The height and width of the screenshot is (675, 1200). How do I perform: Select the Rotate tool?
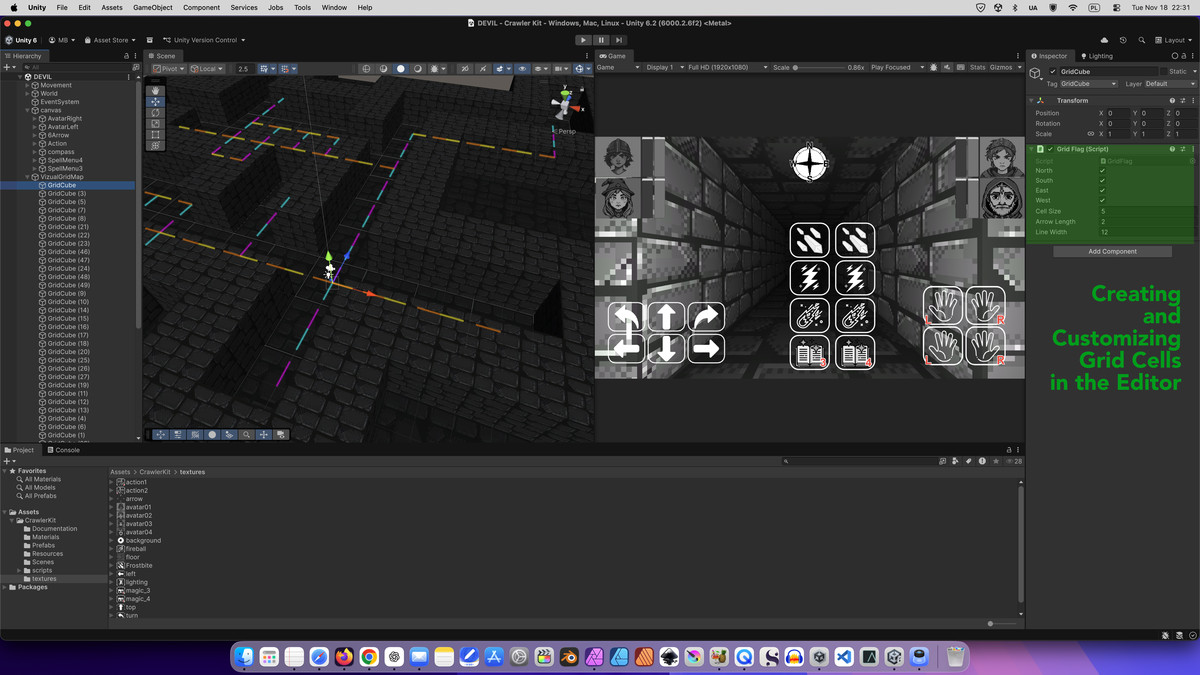[x=156, y=113]
